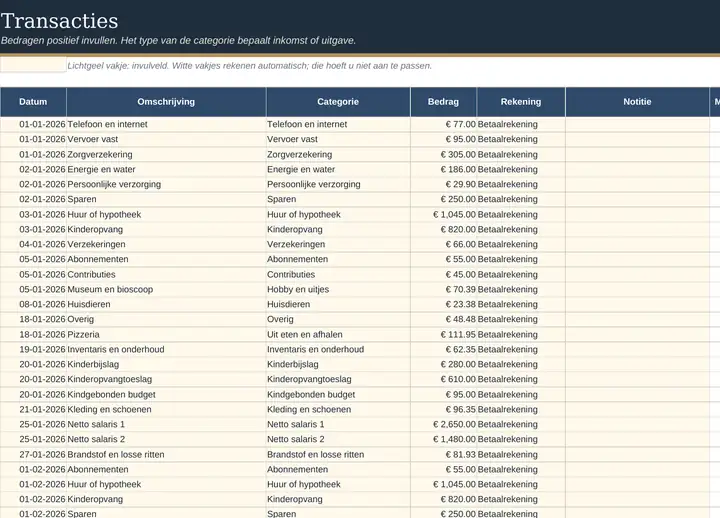
Task: Select the amount € 111.95
Action: (x=444, y=334)
